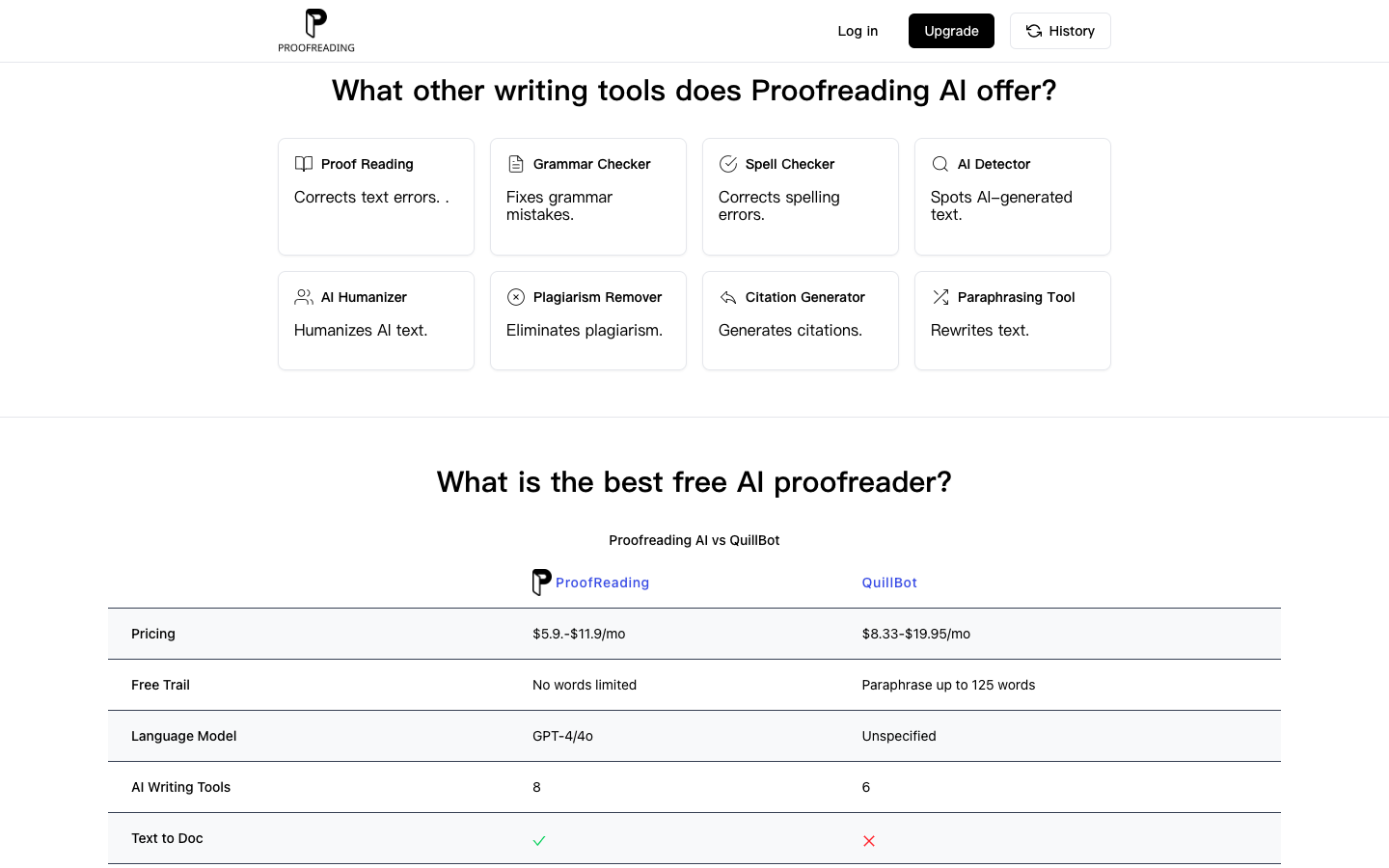Click the reply arrow icon for Citation Generator
Image resolution: width=1389 pixels, height=868 pixels.
click(x=728, y=297)
